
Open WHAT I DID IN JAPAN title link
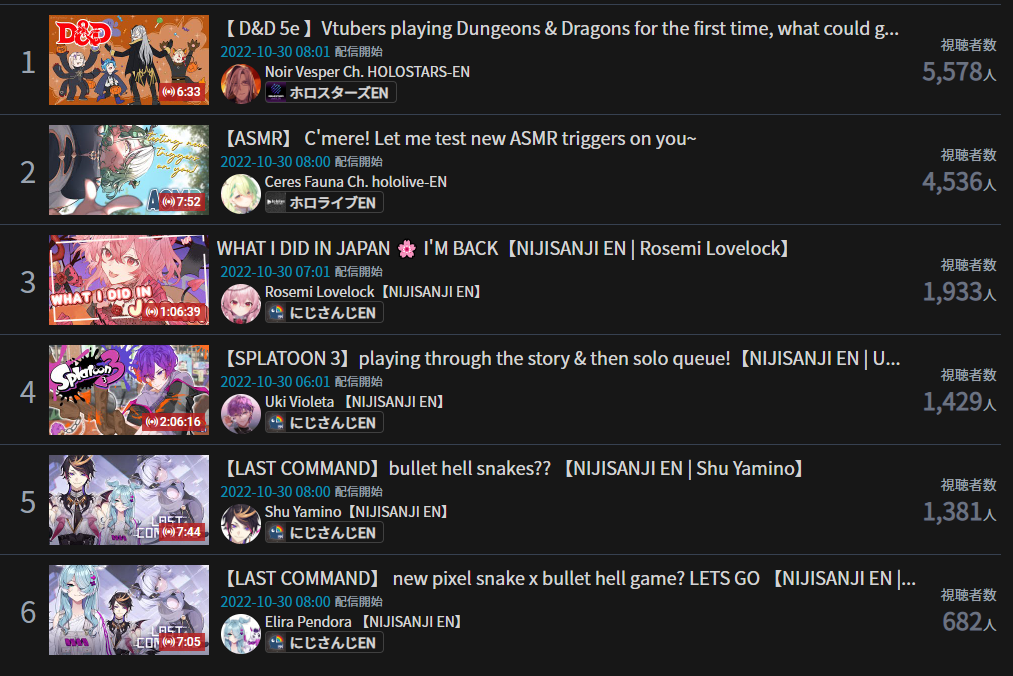click(x=504, y=248)
